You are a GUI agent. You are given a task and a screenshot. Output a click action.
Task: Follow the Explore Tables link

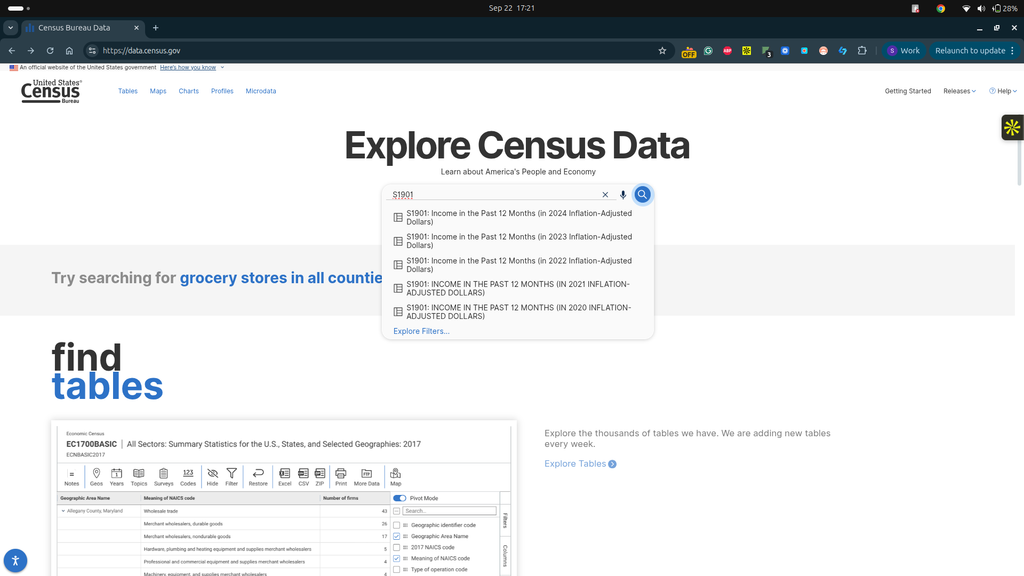580,464
